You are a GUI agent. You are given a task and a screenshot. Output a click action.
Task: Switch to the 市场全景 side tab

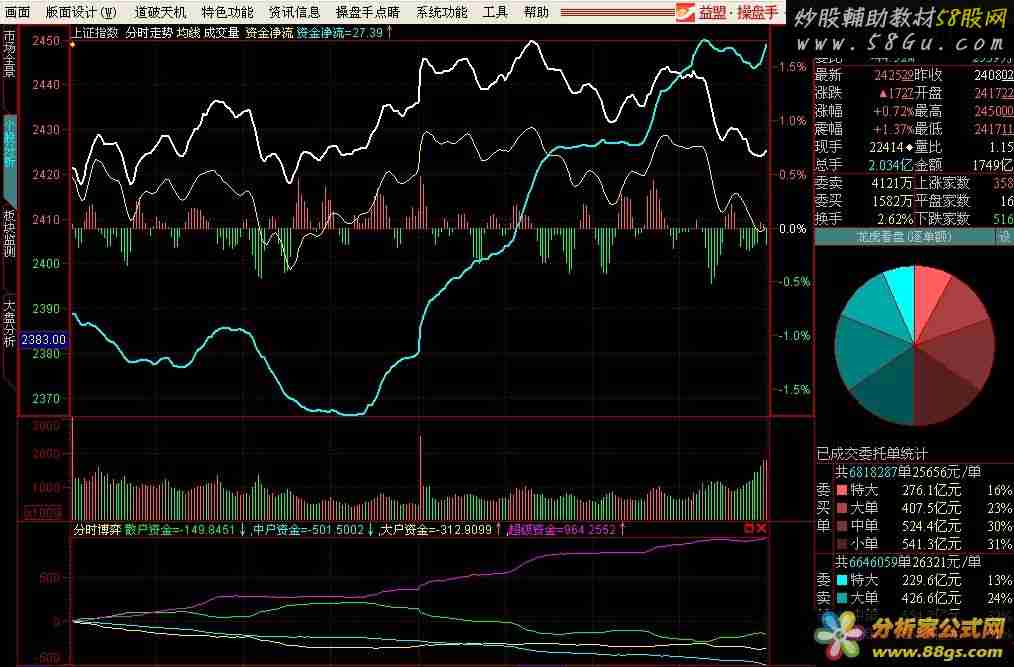point(8,55)
